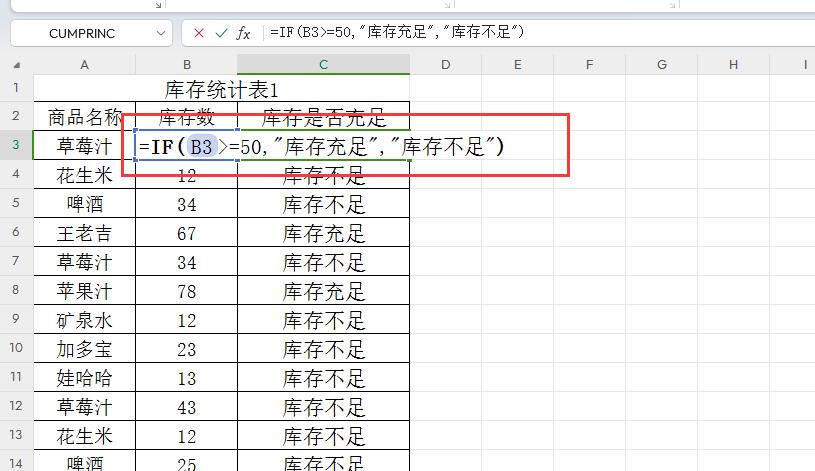The image size is (815, 471).
Task: Select column G header
Action: tap(662, 64)
